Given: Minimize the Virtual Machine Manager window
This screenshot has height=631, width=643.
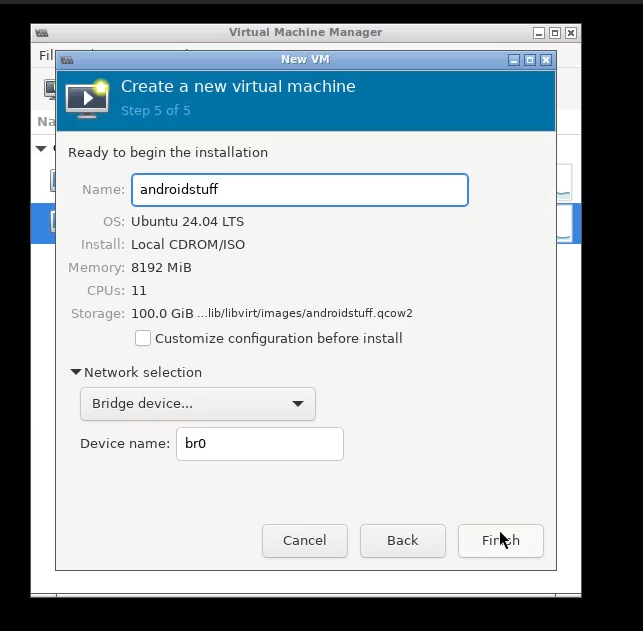Looking at the screenshot, I should coord(539,33).
